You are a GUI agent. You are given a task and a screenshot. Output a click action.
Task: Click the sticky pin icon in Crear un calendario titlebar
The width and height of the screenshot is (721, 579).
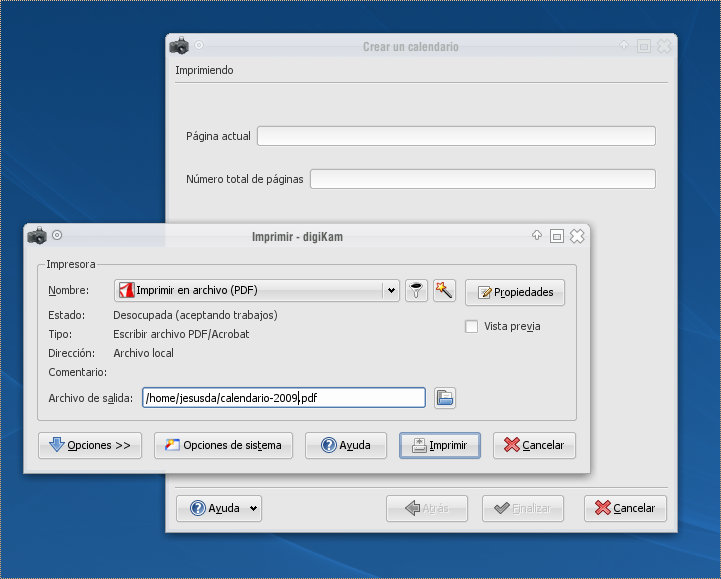tap(199, 45)
